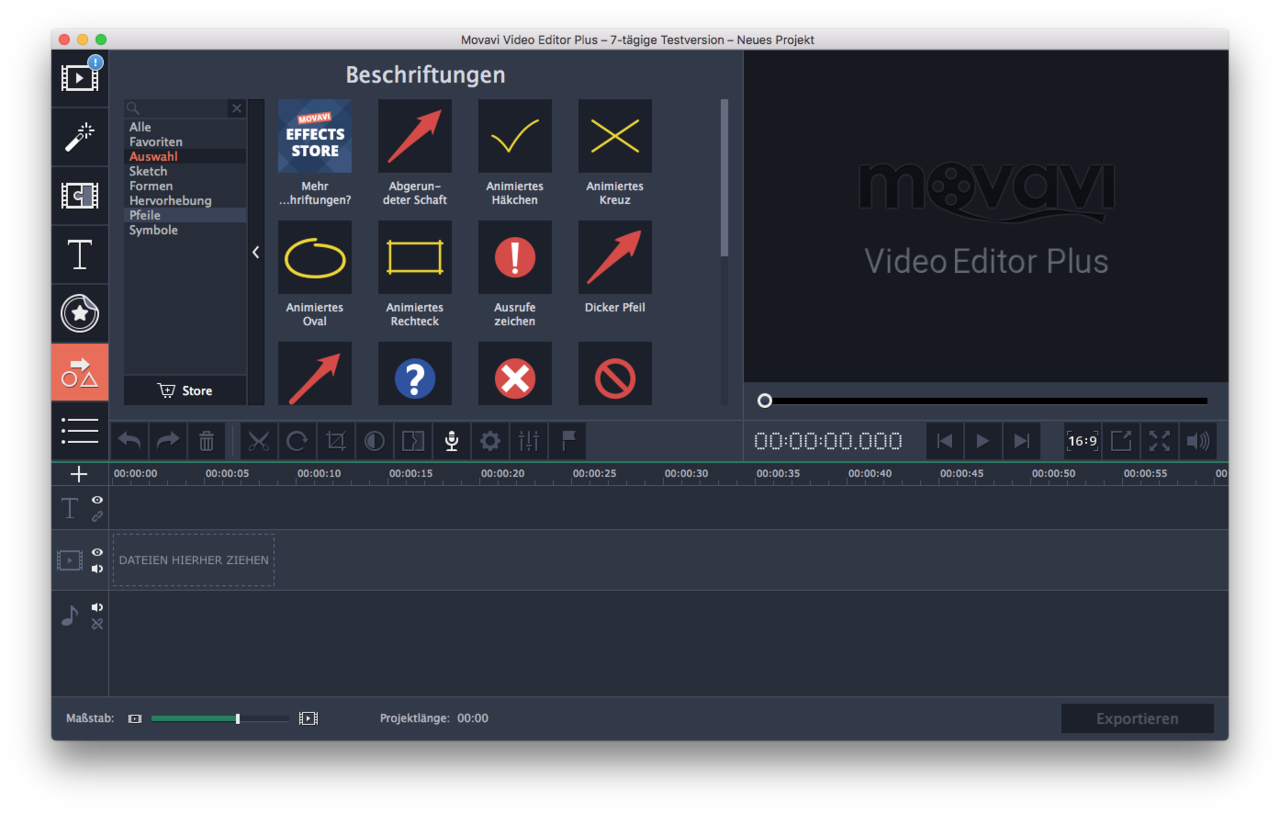Click the callouts list scrollbar
The width and height of the screenshot is (1280, 814).
click(x=724, y=178)
